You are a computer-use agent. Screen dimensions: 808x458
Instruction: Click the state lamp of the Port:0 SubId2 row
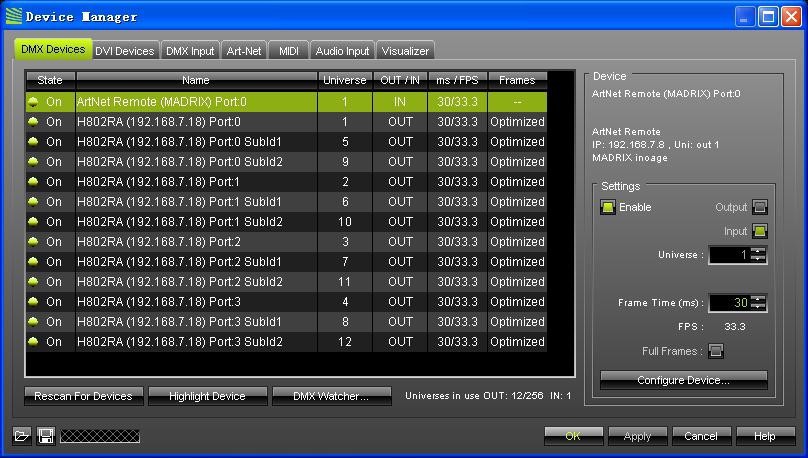(33, 162)
